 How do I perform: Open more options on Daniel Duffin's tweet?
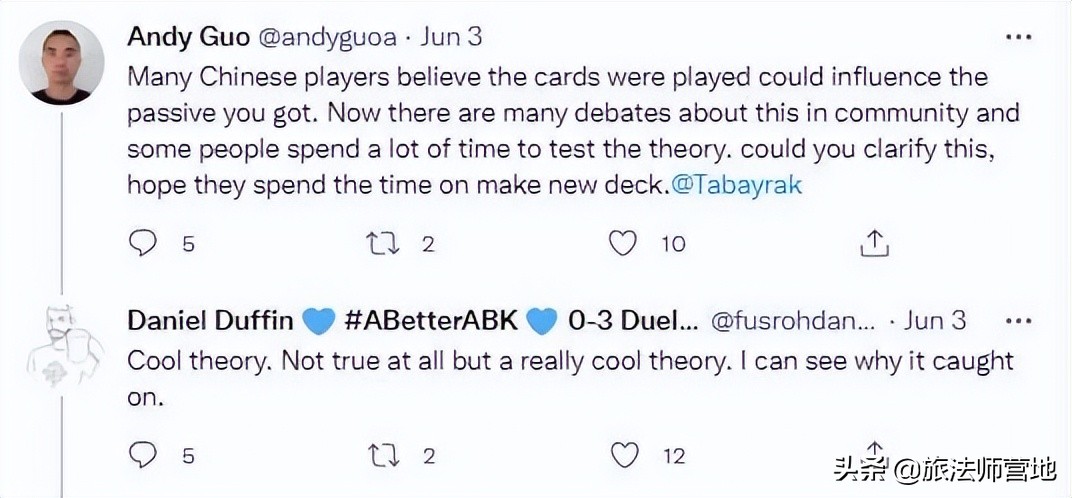tap(1018, 320)
